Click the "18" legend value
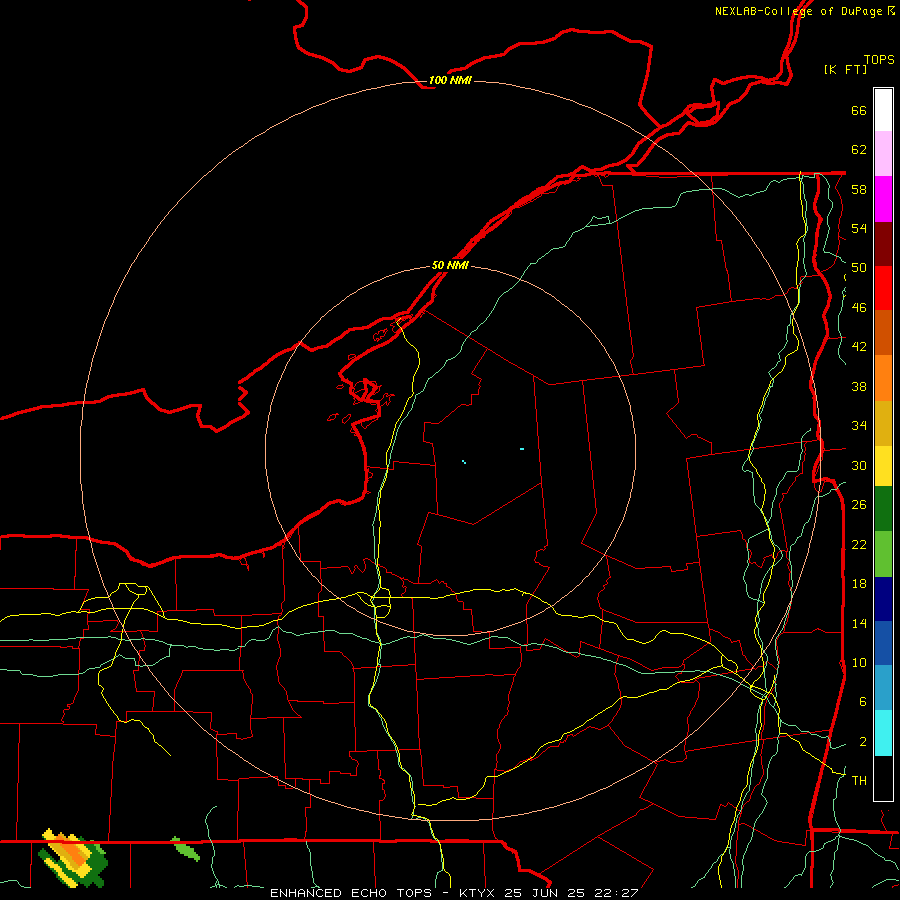This screenshot has height=900, width=900. coord(859,584)
